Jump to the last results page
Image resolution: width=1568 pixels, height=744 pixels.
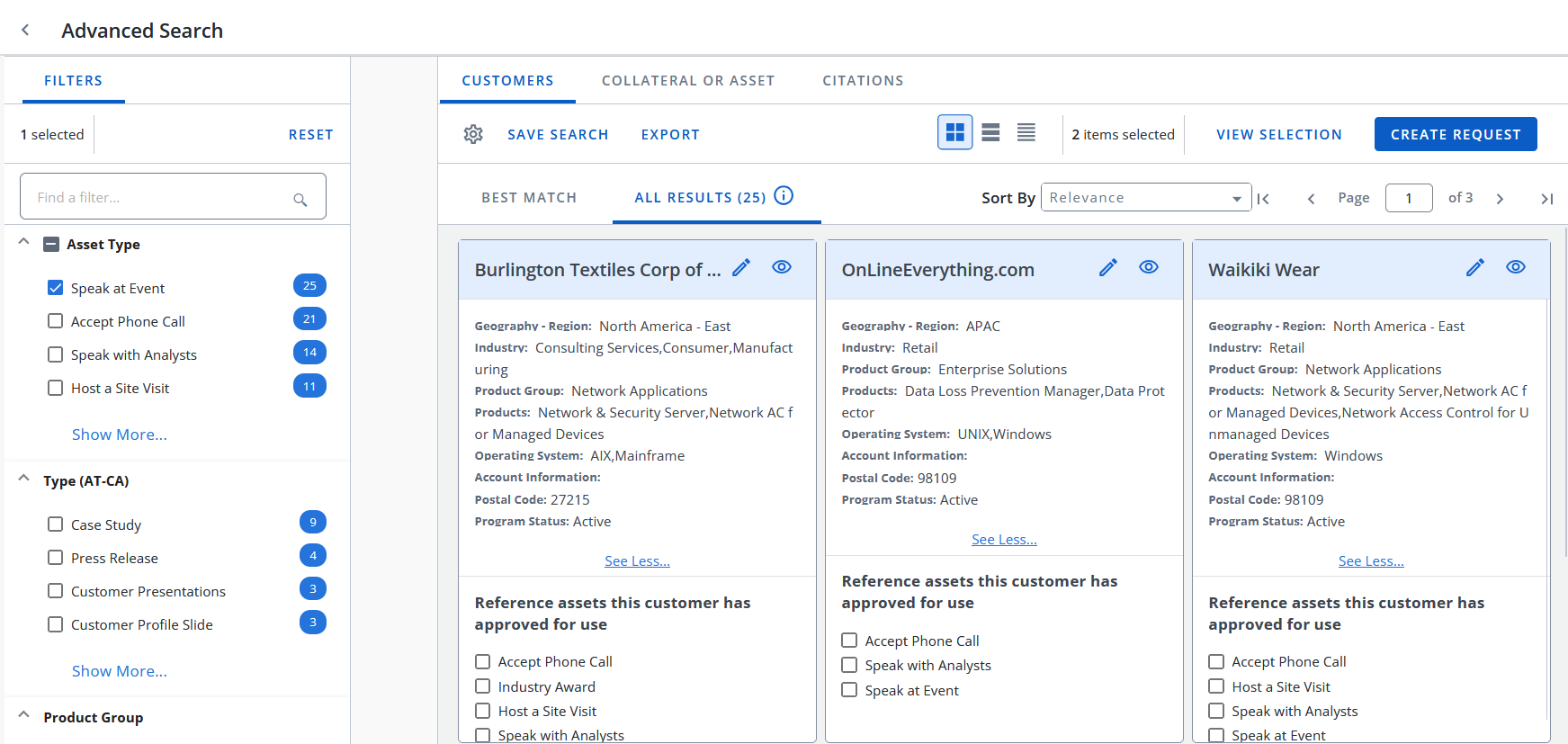1546,199
